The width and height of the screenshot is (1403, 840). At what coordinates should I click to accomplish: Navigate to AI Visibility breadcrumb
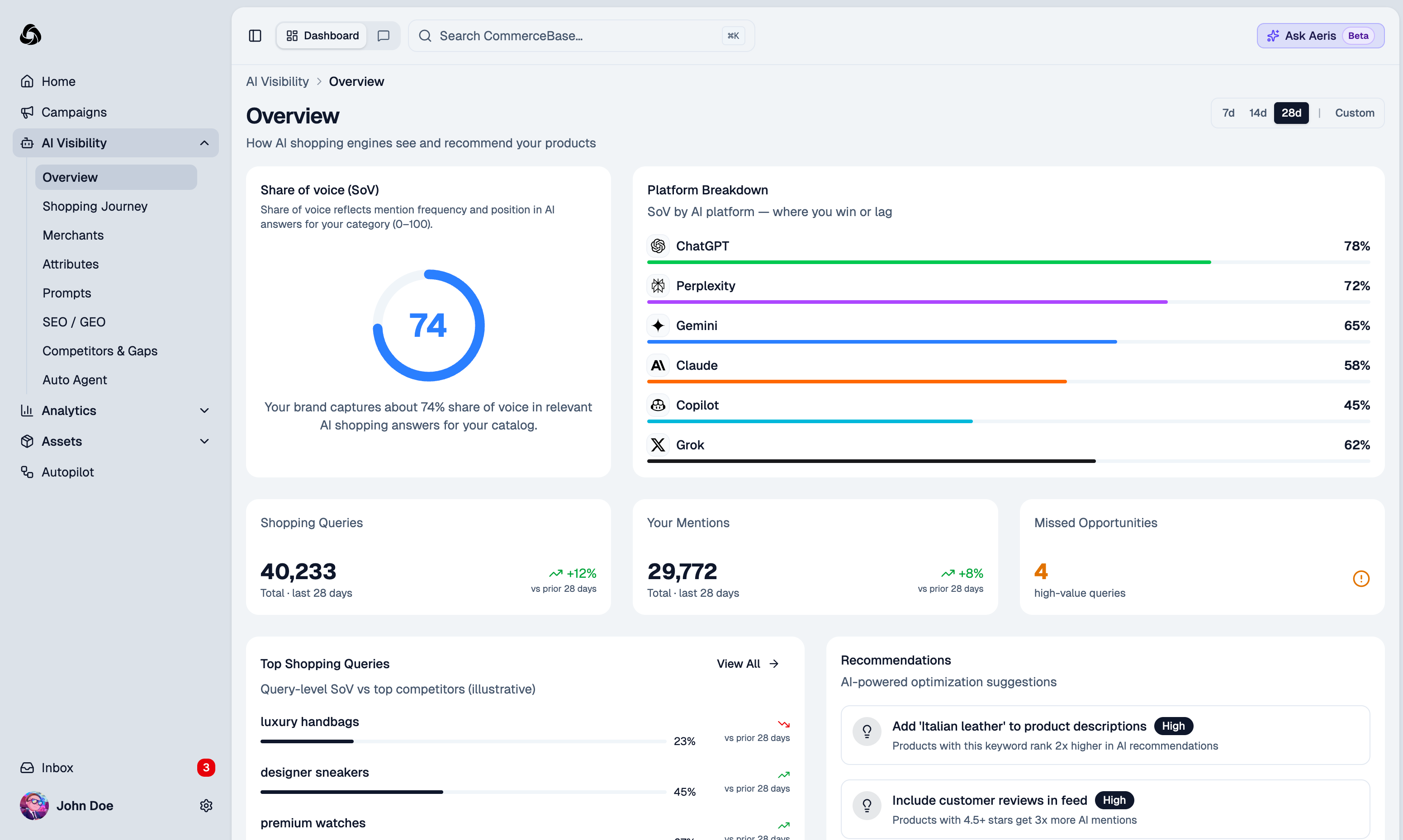(277, 81)
